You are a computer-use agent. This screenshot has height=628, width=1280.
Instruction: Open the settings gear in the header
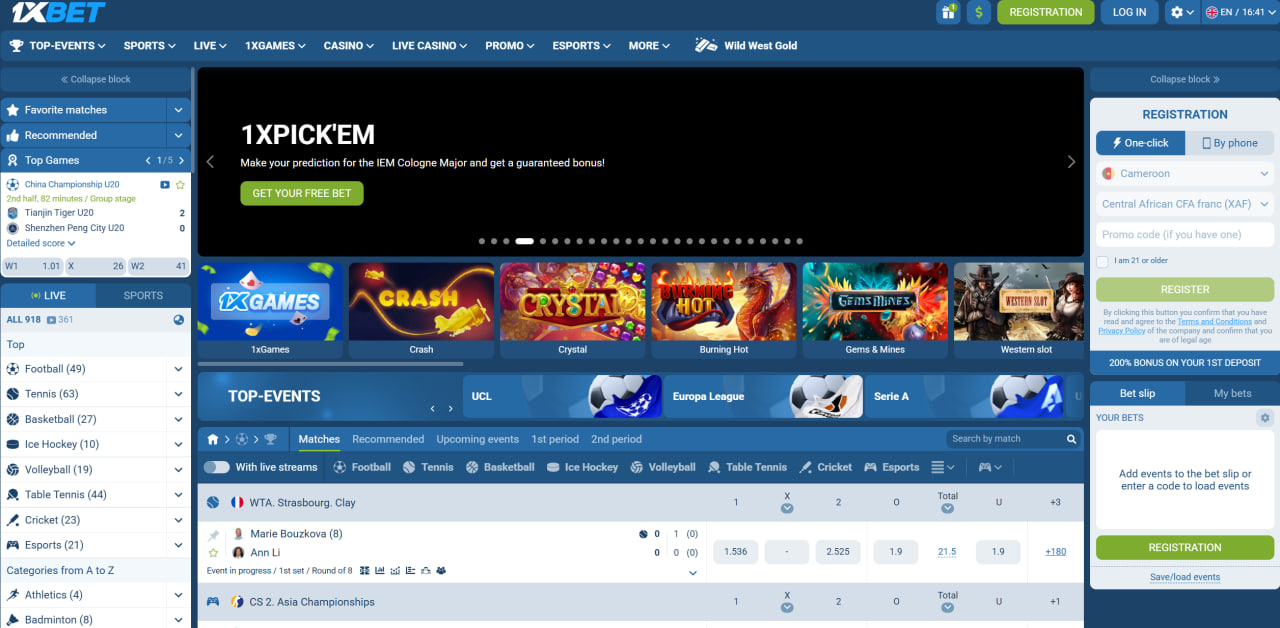click(x=1182, y=12)
